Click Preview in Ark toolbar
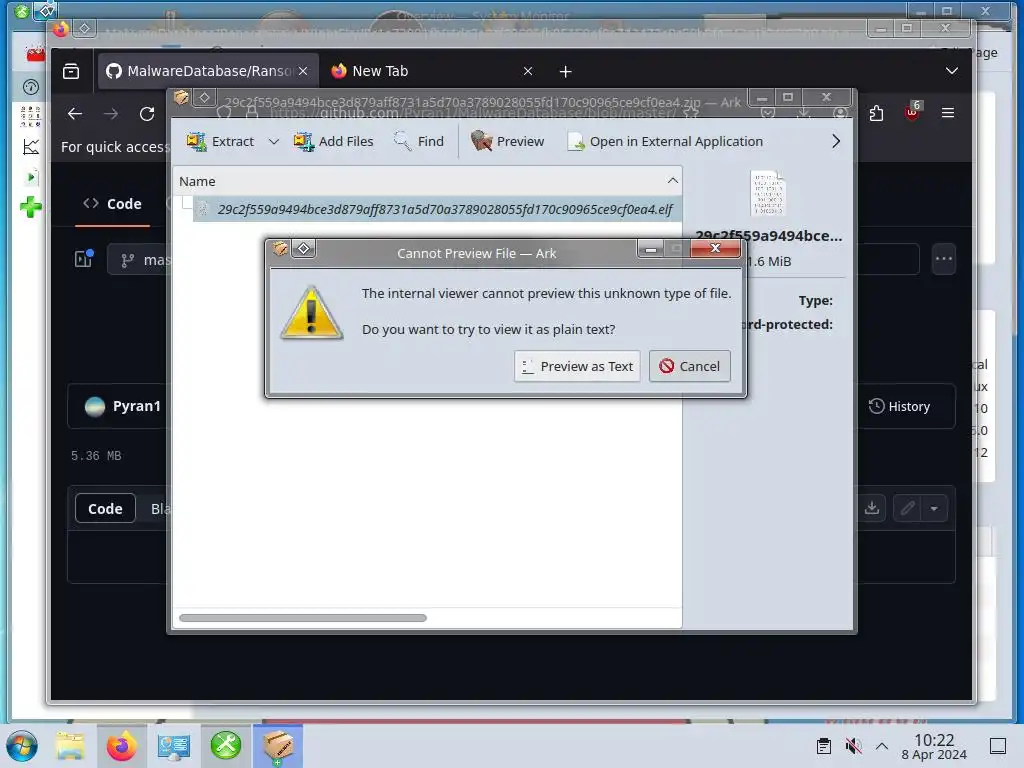Image resolution: width=1024 pixels, height=768 pixels. [507, 141]
